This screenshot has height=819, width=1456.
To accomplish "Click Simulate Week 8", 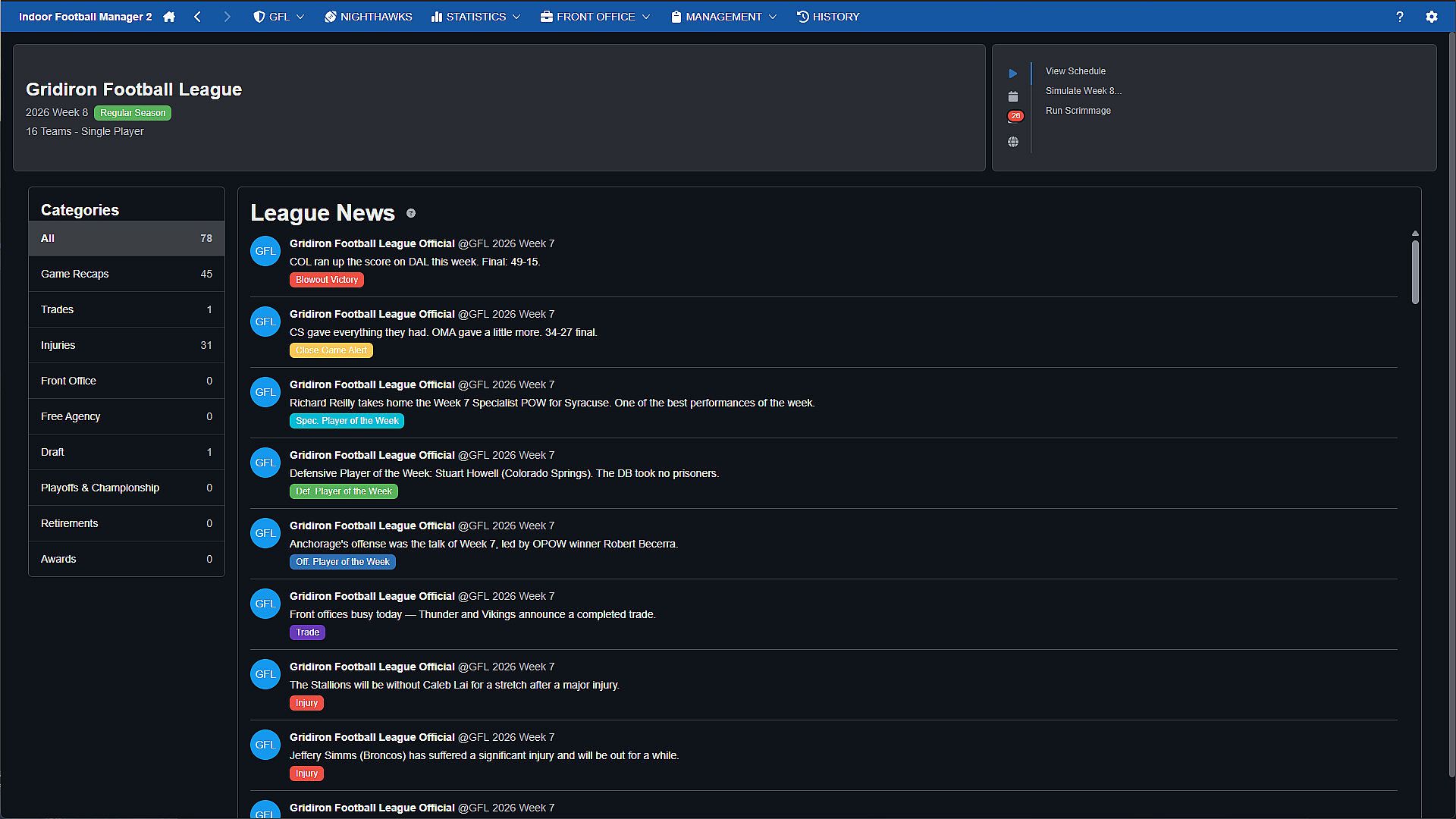I will 1083,91.
